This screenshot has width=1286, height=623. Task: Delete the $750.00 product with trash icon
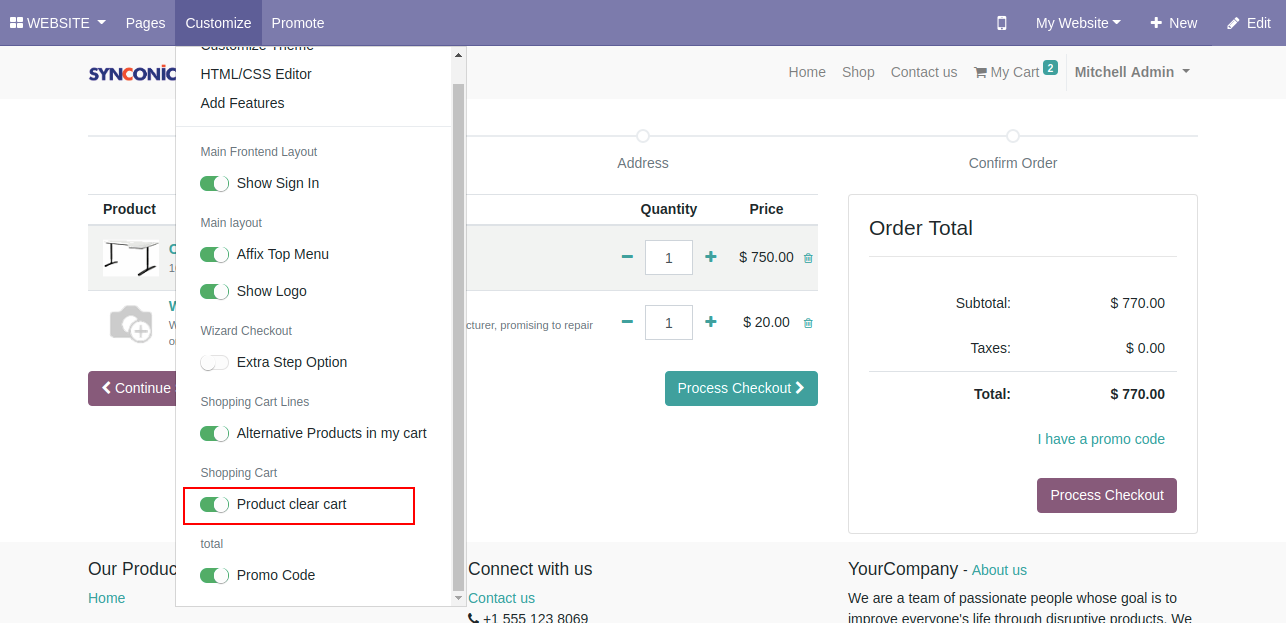pyautogui.click(x=808, y=258)
